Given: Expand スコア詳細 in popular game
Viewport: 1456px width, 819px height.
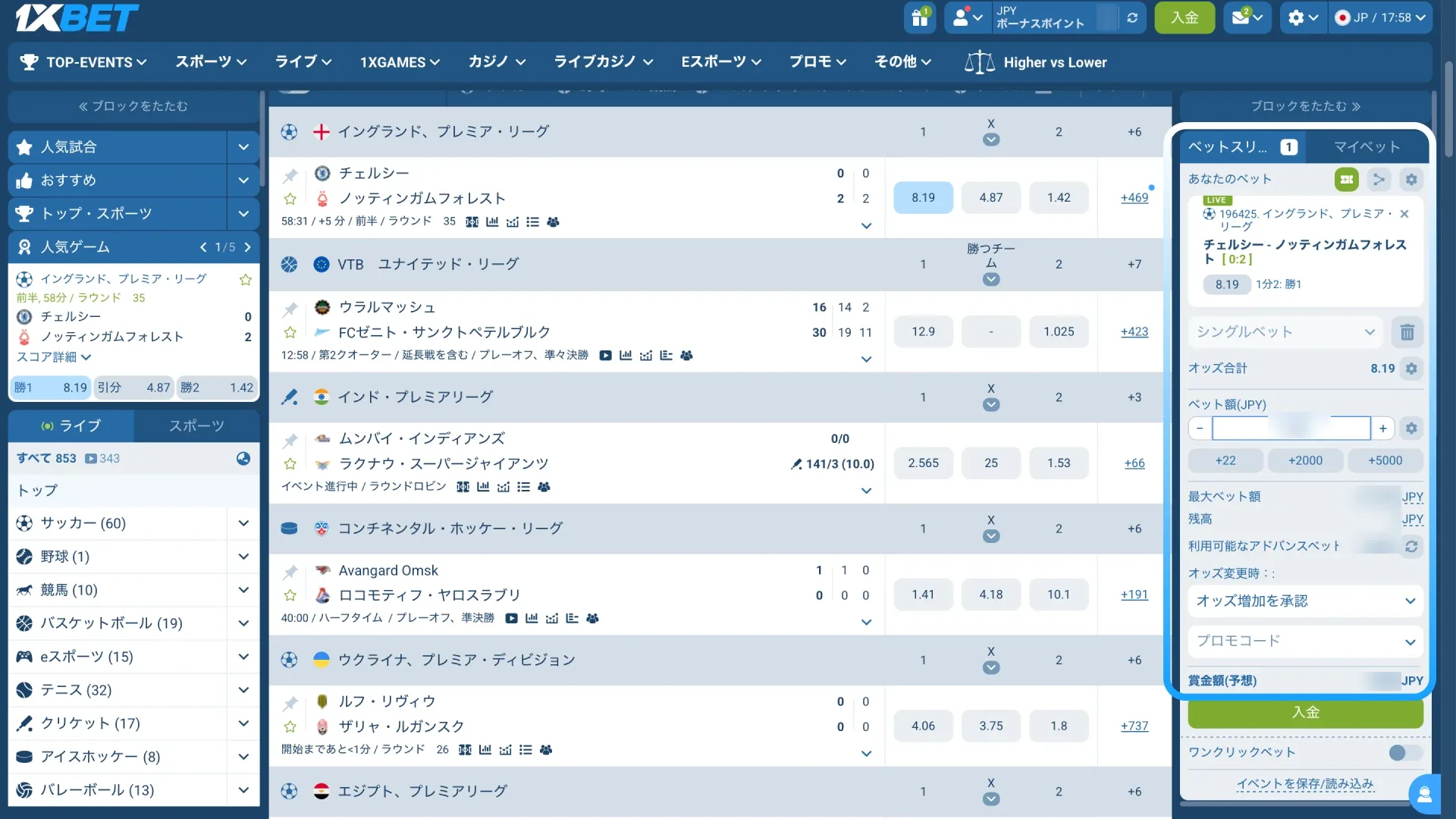Looking at the screenshot, I should [53, 356].
